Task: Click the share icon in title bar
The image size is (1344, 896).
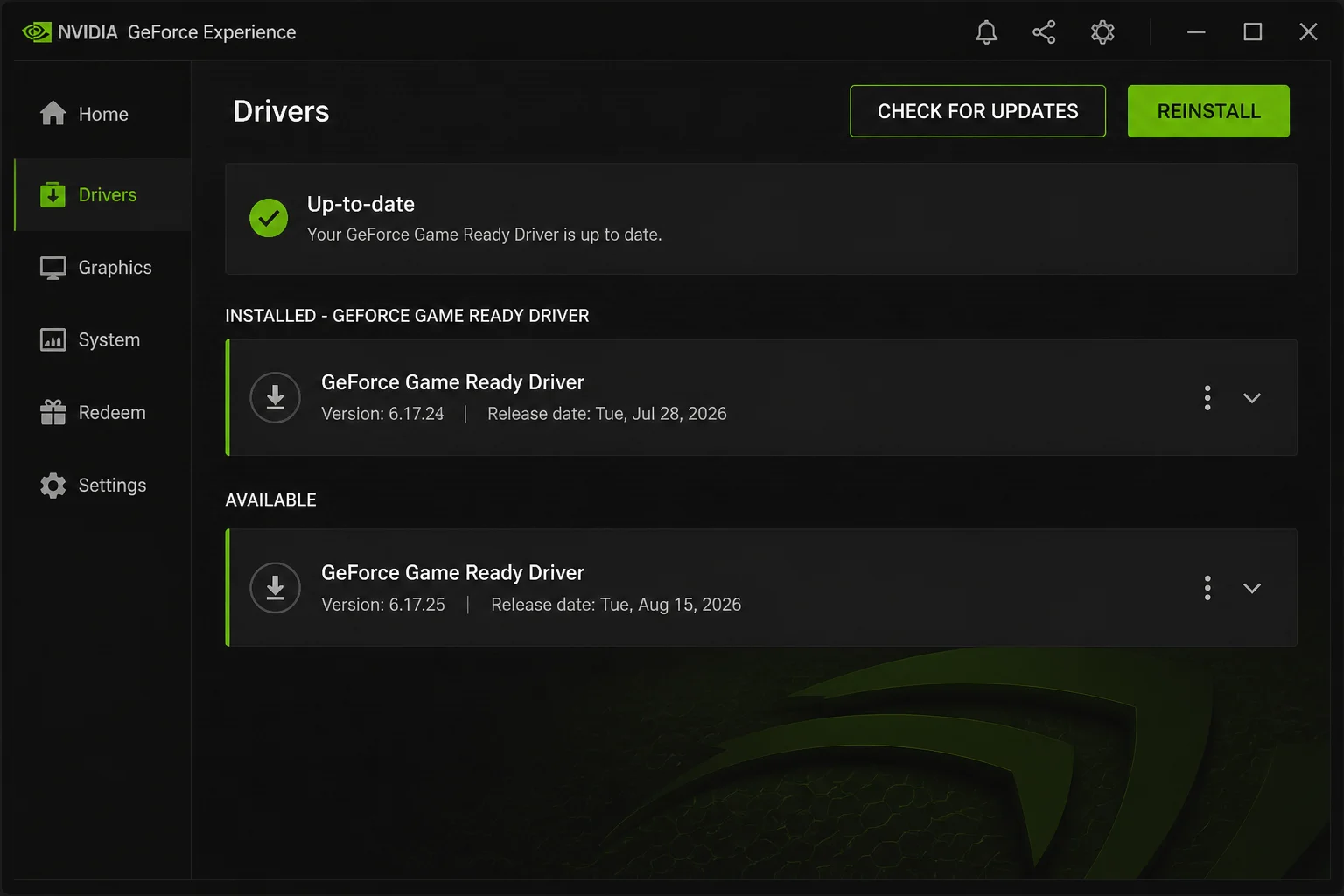Action: click(1044, 32)
